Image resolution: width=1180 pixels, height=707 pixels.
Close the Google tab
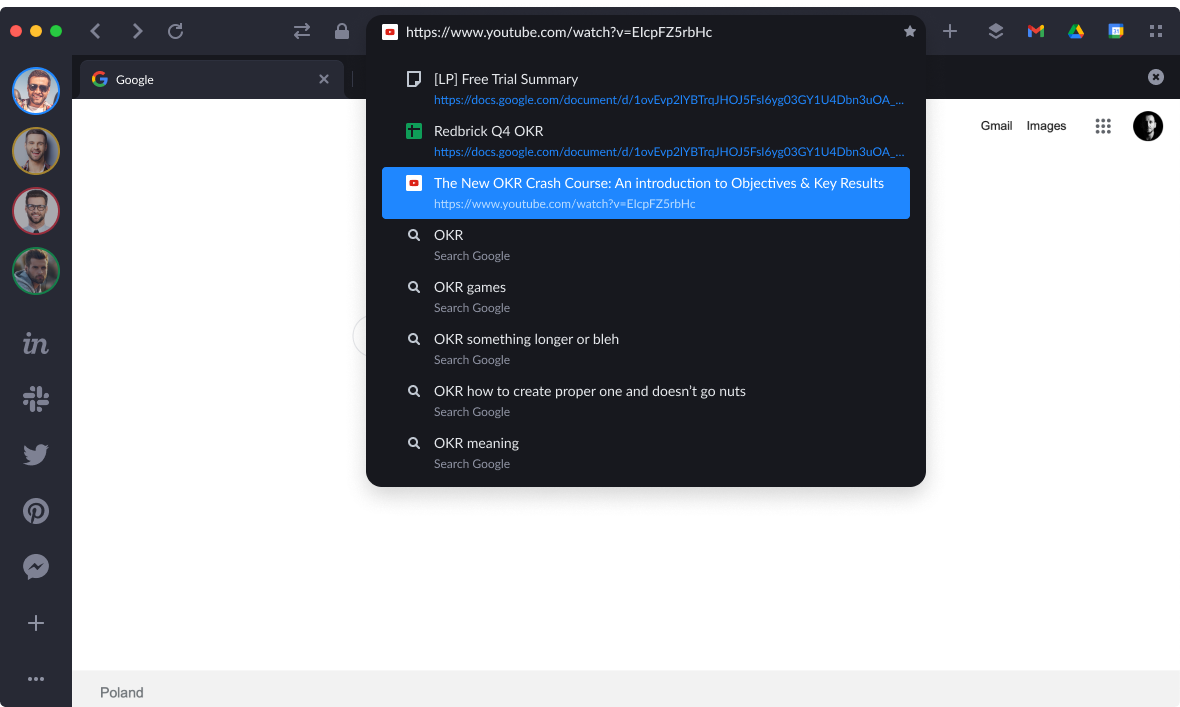(324, 79)
